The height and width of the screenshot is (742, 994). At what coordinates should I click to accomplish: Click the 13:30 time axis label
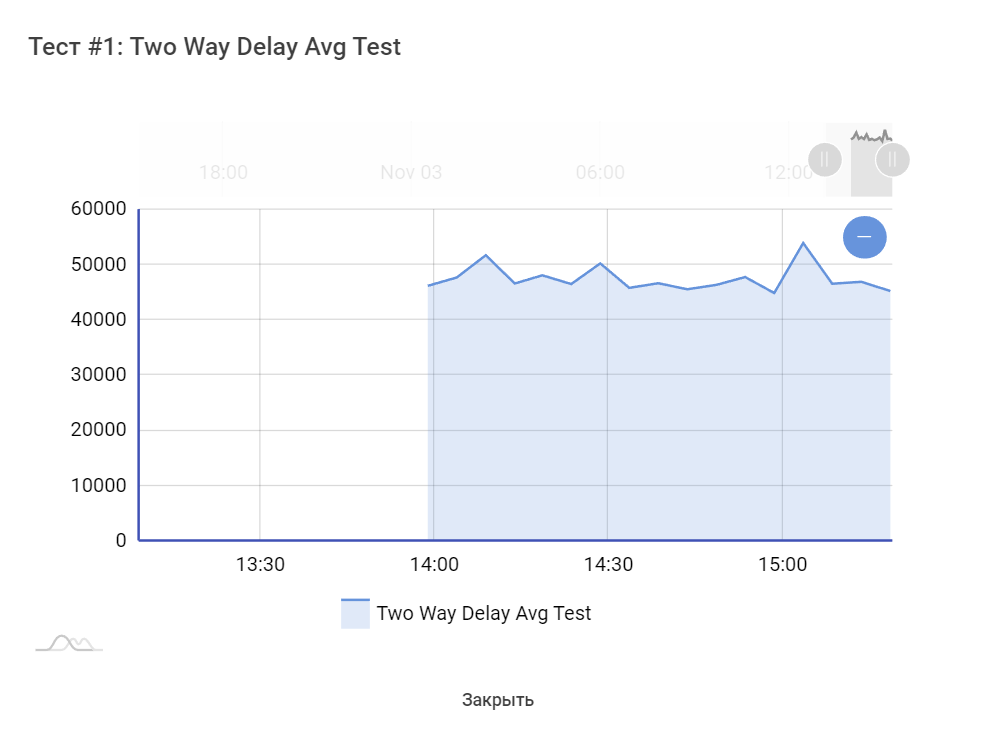pyautogui.click(x=260, y=564)
